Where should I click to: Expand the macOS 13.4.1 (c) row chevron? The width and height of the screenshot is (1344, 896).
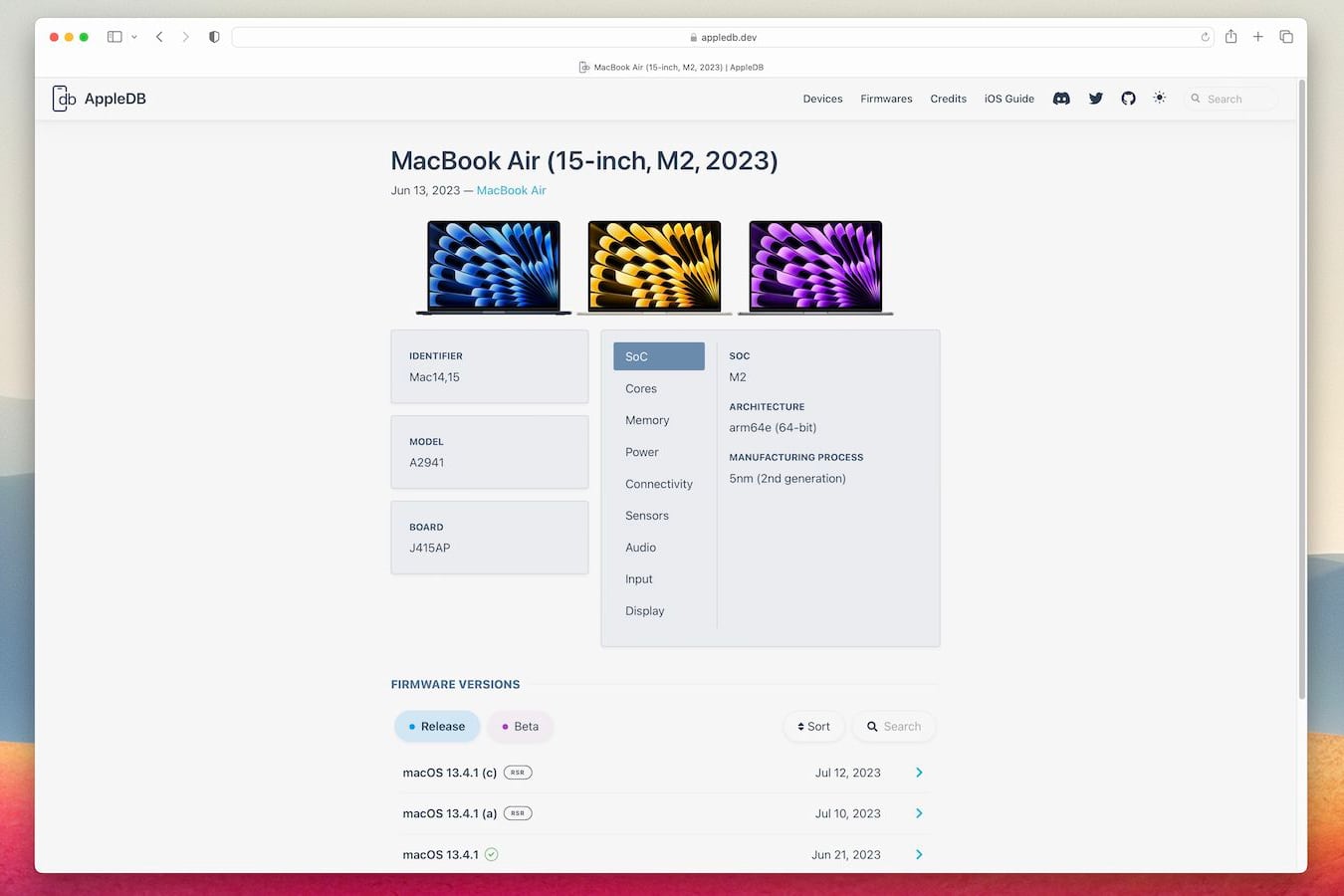919,773
